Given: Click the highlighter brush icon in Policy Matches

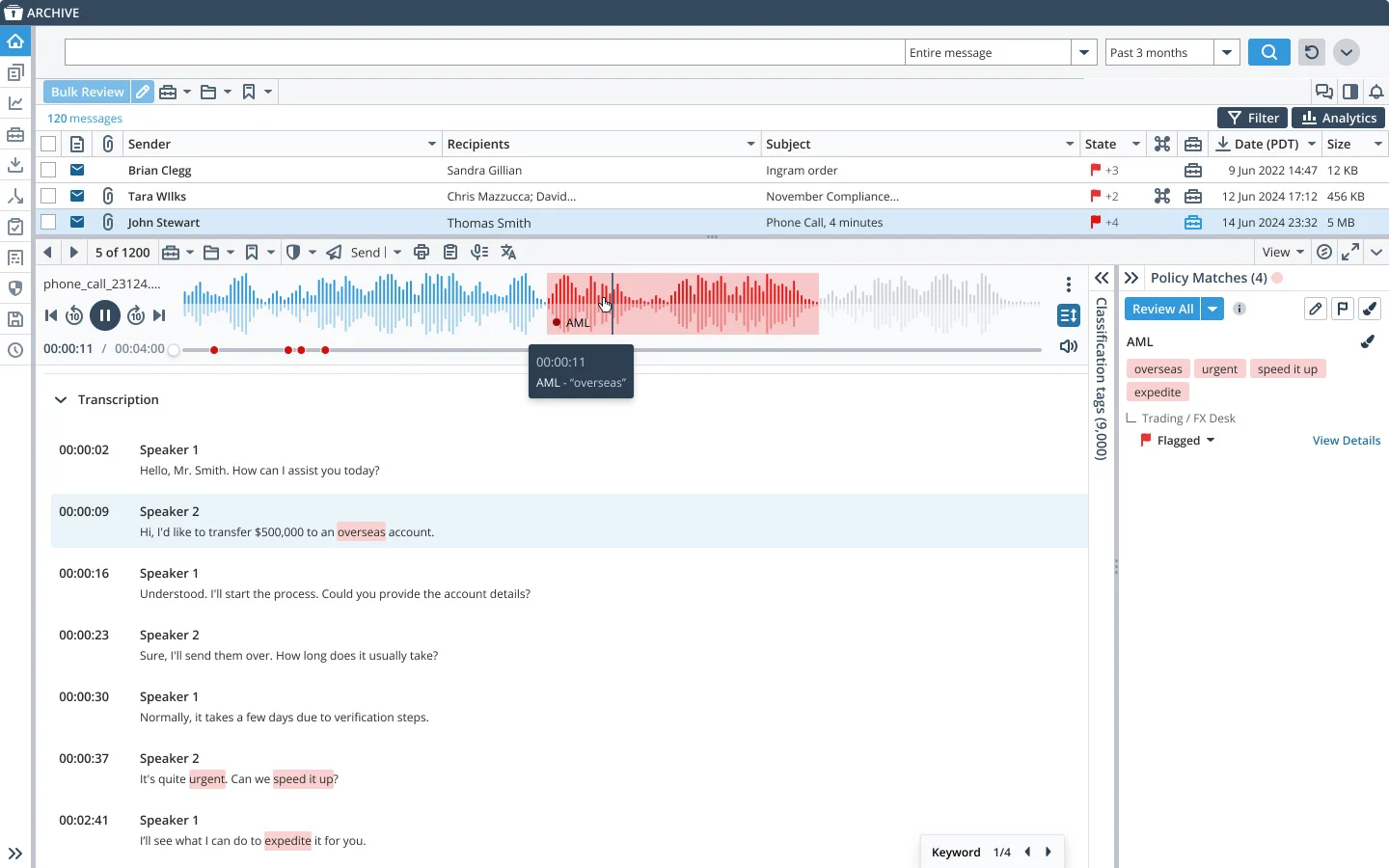Looking at the screenshot, I should [1370, 309].
